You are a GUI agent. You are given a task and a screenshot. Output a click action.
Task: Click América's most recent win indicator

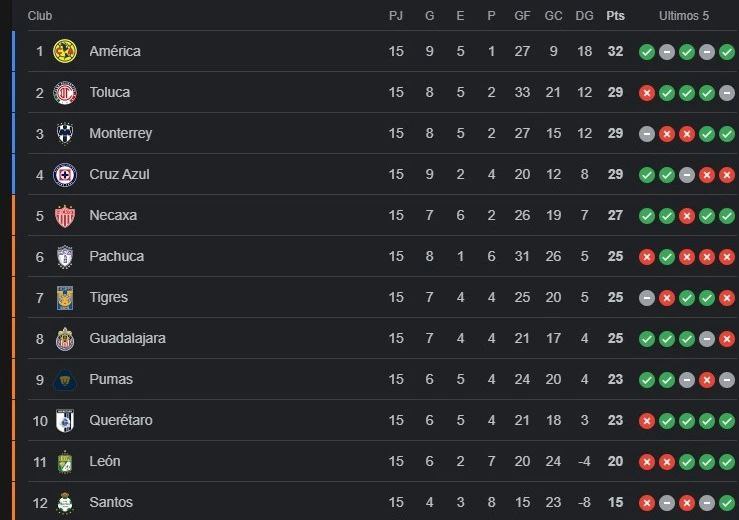(727, 52)
